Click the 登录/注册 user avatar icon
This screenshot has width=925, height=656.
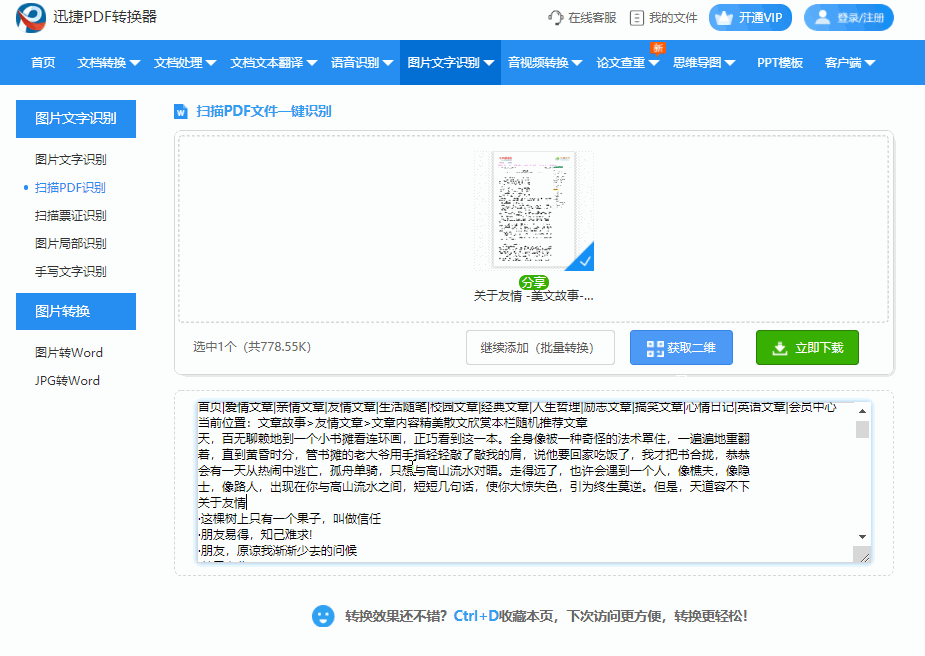(x=822, y=18)
